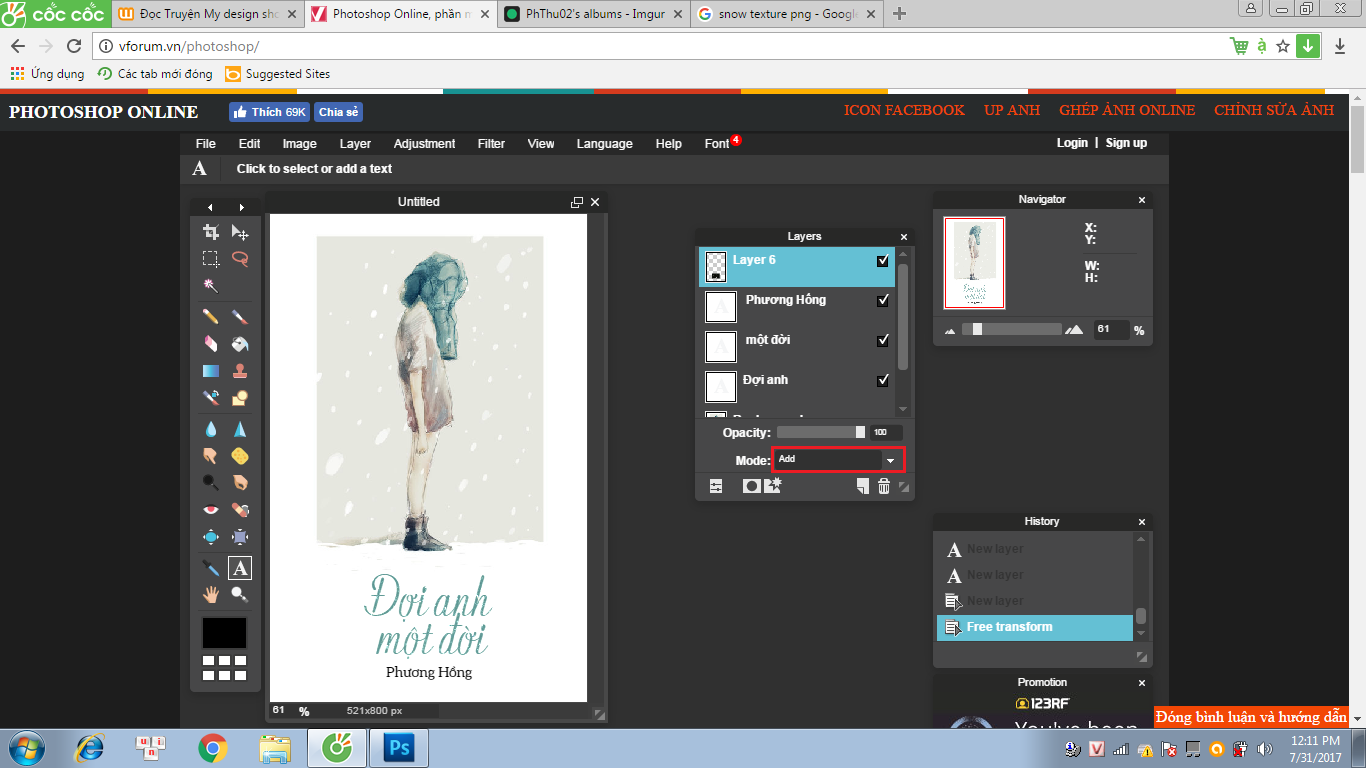Toggle visibility of một đời layer
1366x768 pixels.
[883, 341]
